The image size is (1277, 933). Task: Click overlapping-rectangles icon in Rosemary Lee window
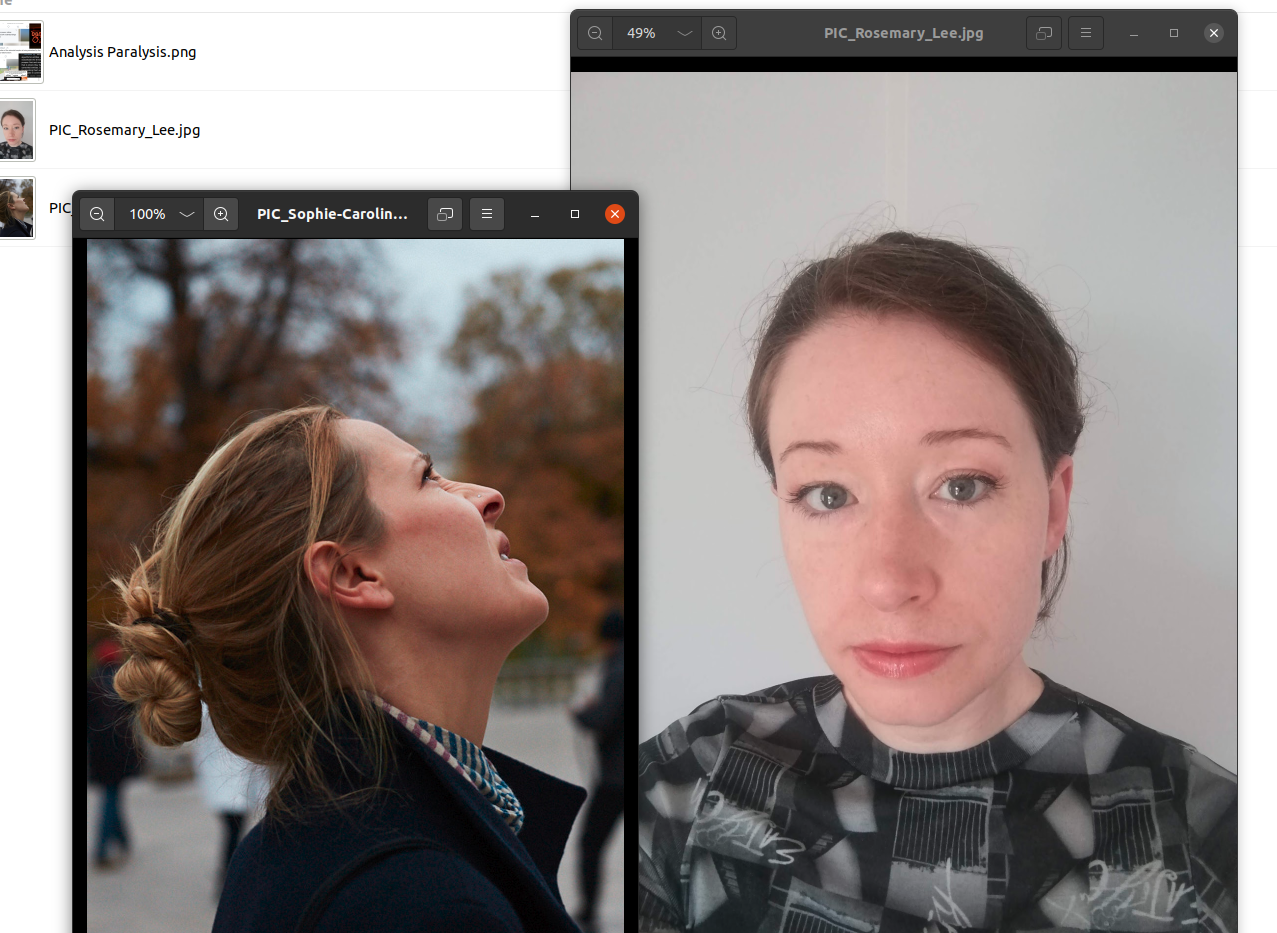(x=1044, y=33)
